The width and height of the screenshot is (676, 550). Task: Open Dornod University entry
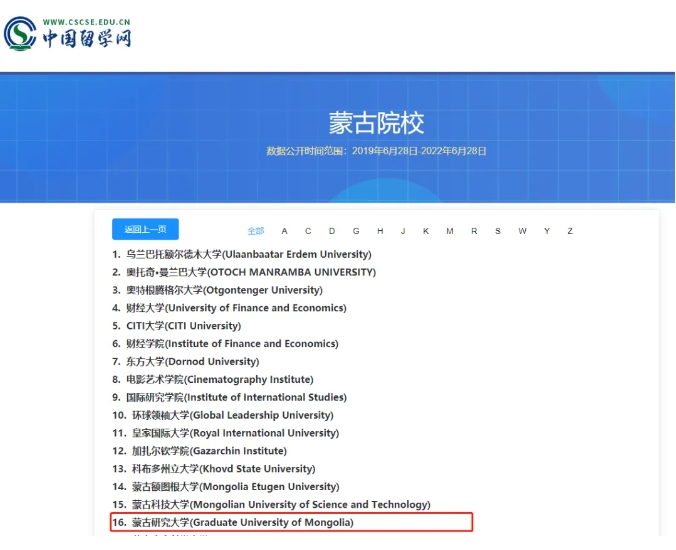pyautogui.click(x=186, y=362)
